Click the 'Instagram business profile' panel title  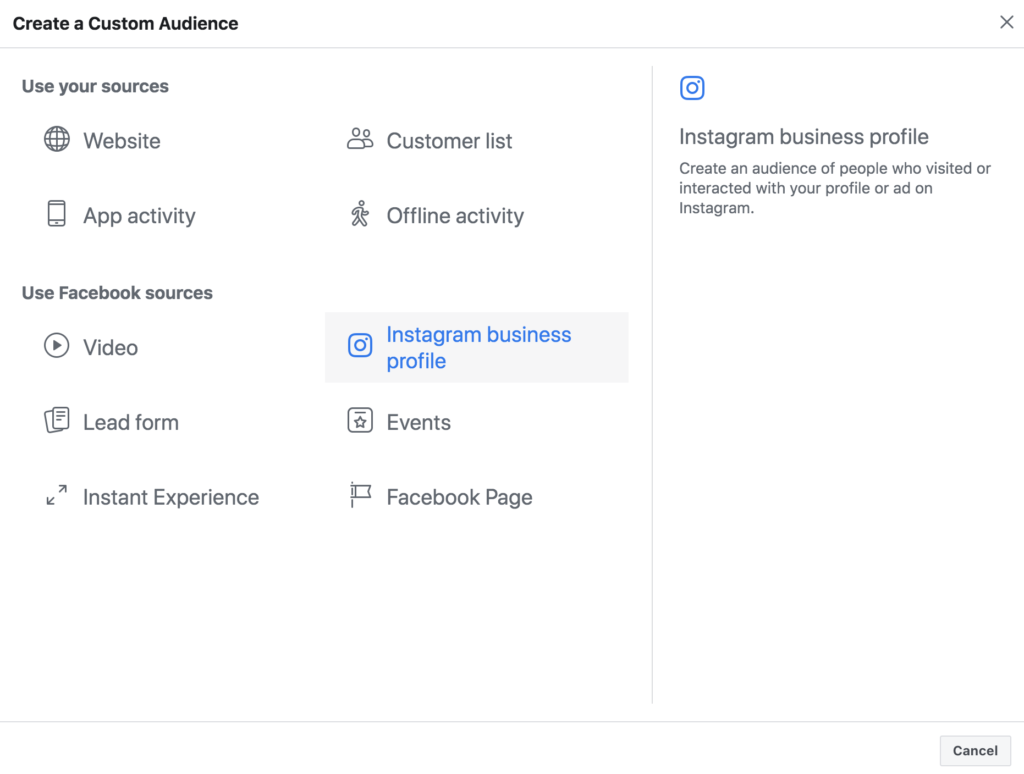click(804, 137)
